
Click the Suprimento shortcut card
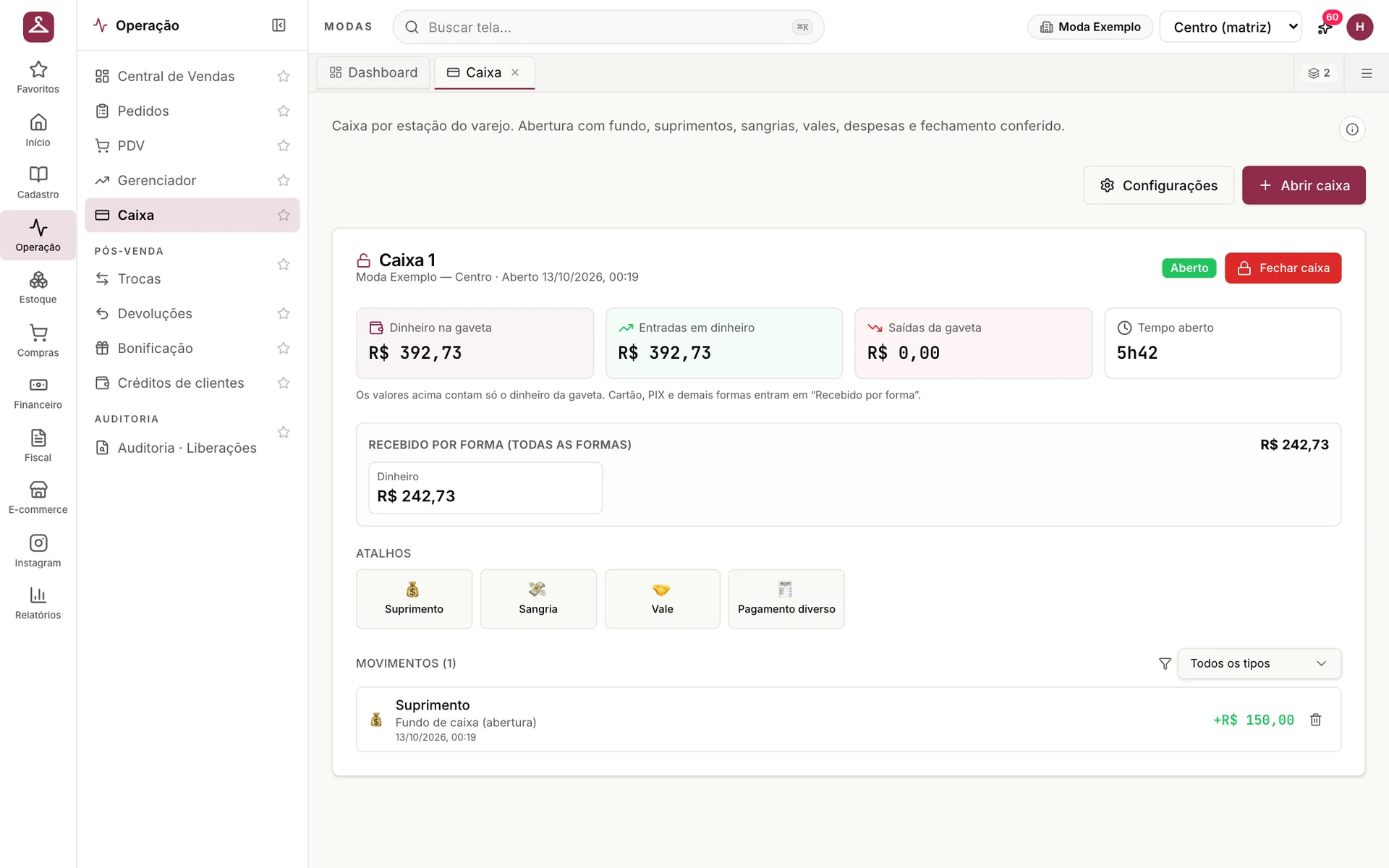point(414,598)
